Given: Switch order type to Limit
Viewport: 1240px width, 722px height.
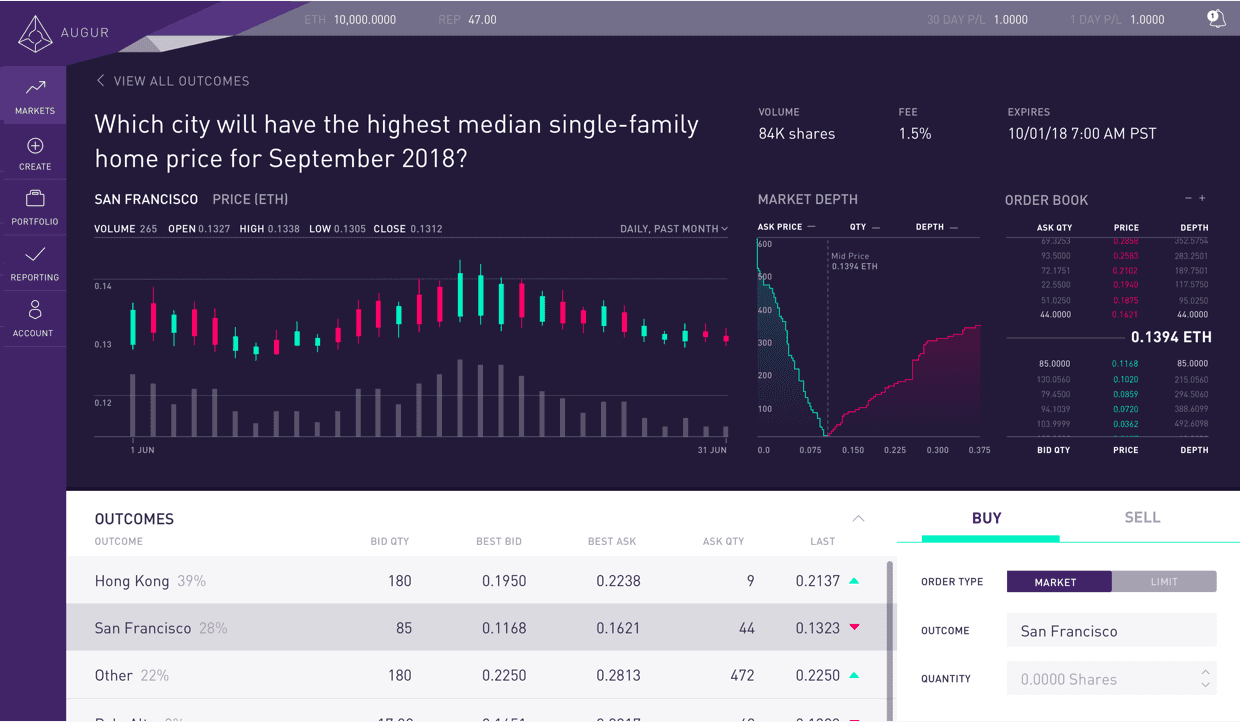Looking at the screenshot, I should (x=1164, y=582).
